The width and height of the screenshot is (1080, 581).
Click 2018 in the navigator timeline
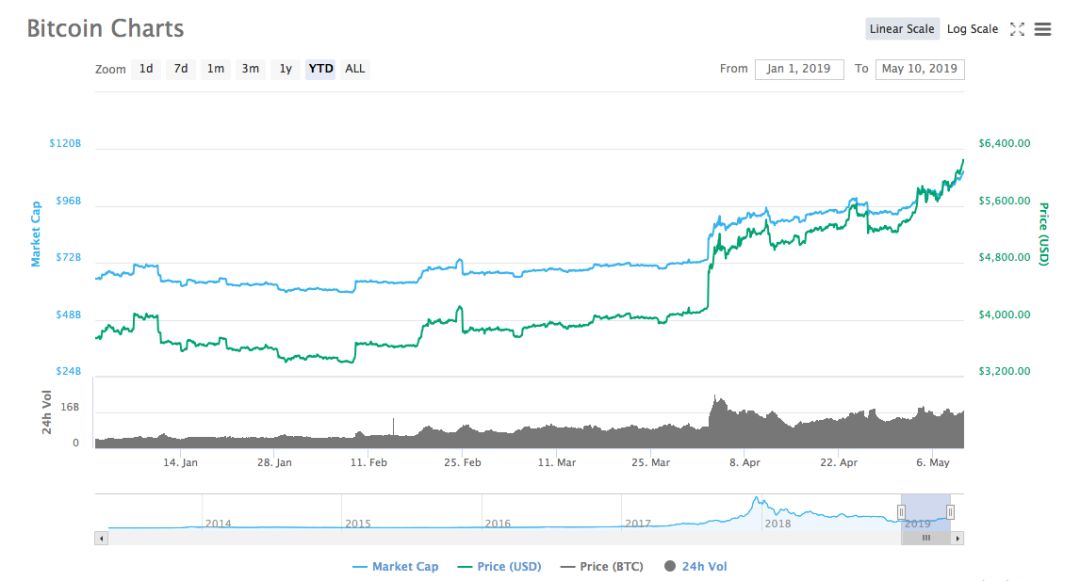(778, 524)
